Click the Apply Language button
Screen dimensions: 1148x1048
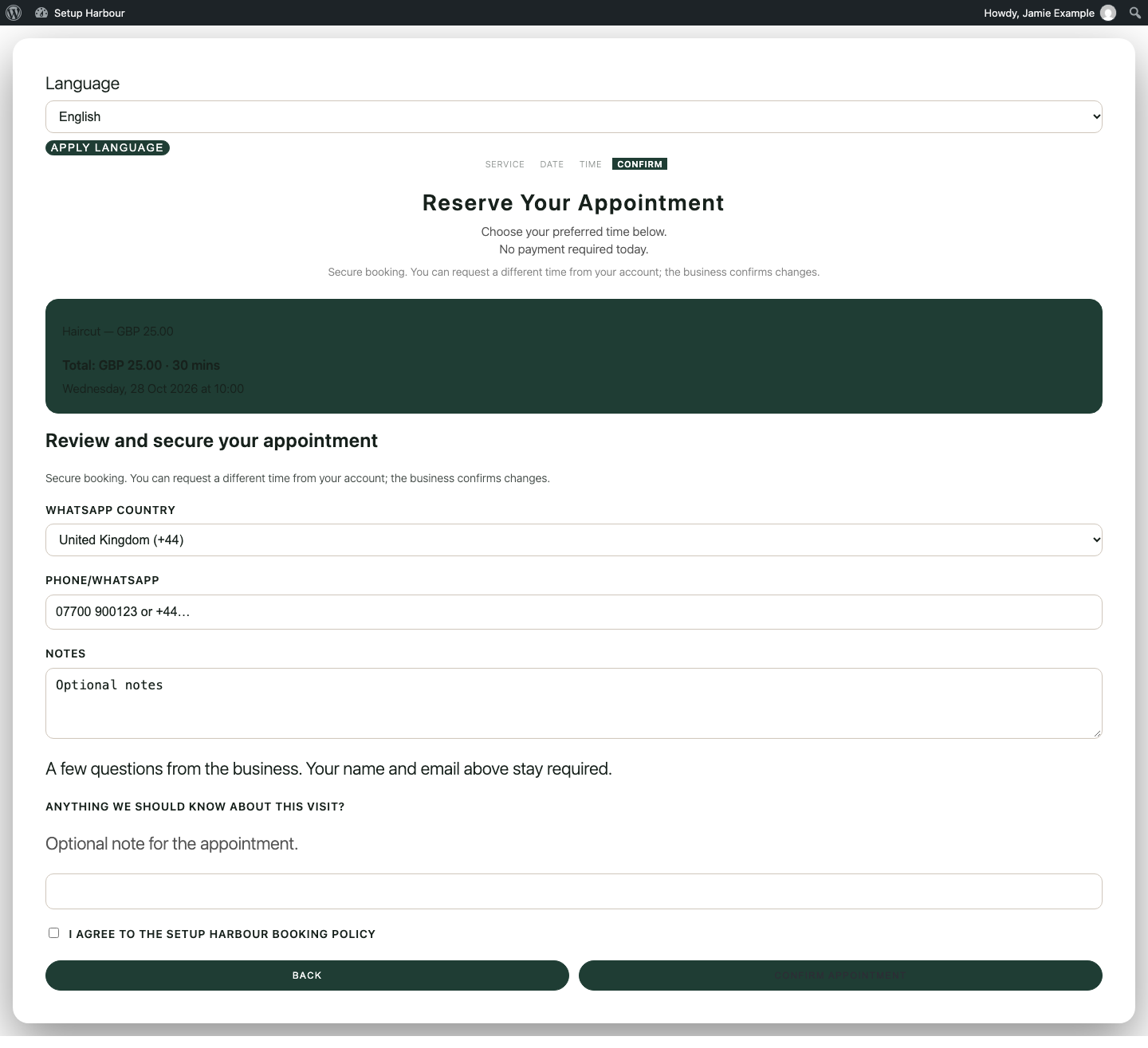[x=108, y=147]
